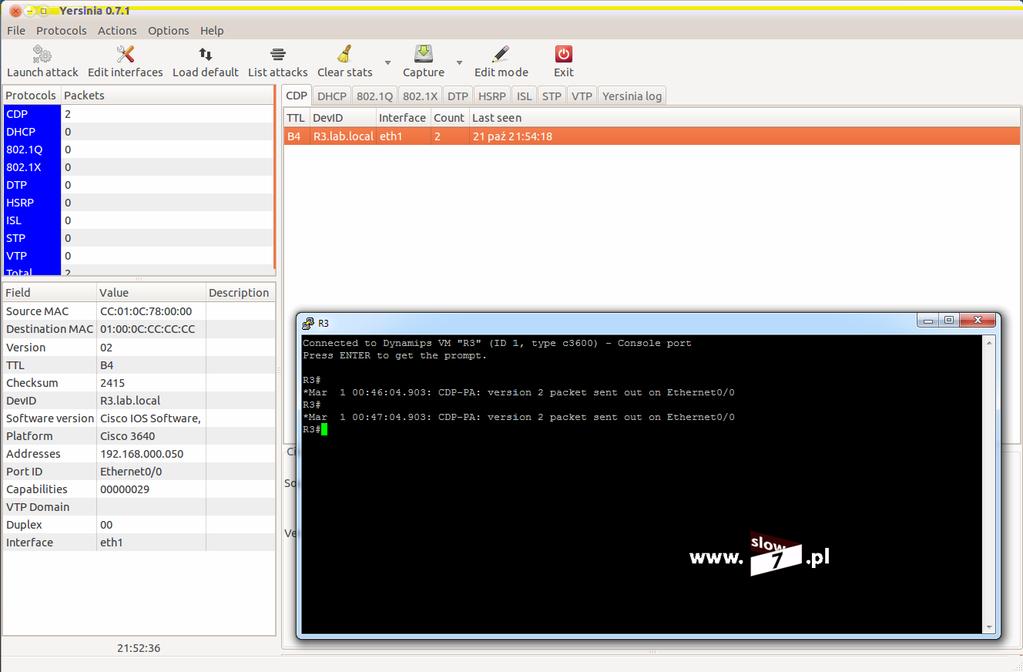The image size is (1023, 672).
Task: Close the Yersinia window
Action: click(16, 11)
